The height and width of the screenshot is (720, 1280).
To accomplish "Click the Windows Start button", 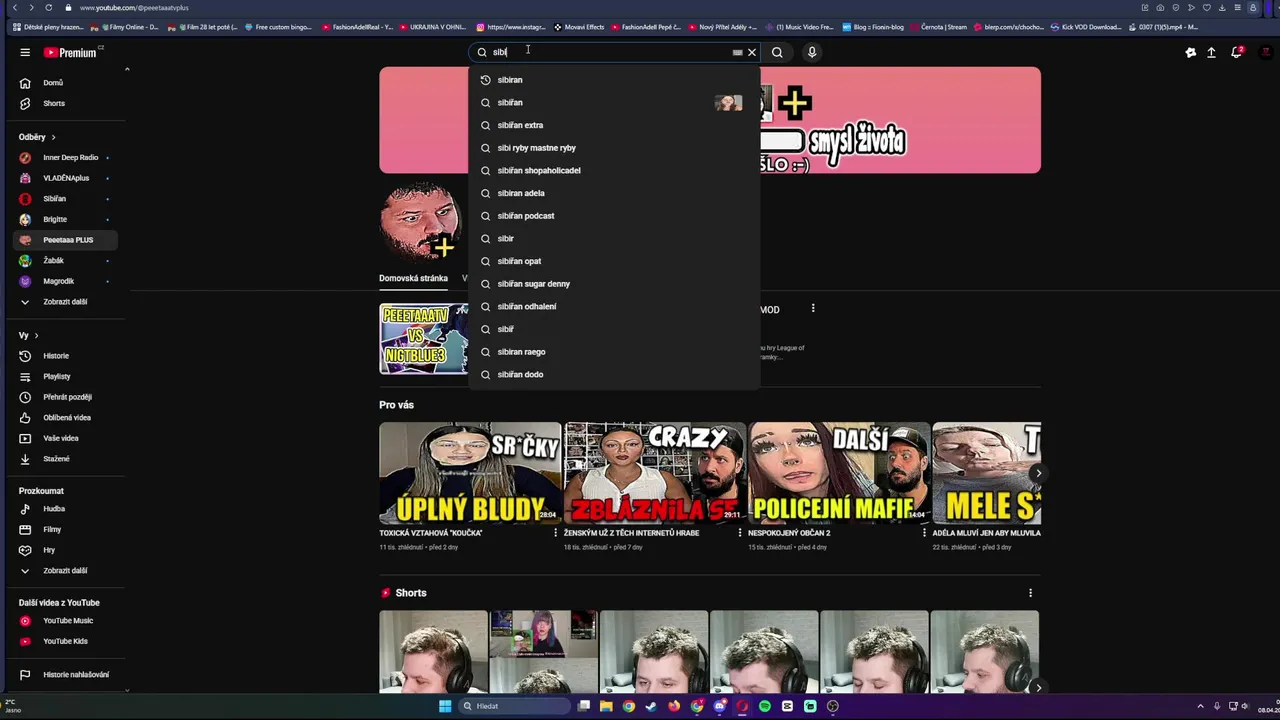I will tap(445, 706).
